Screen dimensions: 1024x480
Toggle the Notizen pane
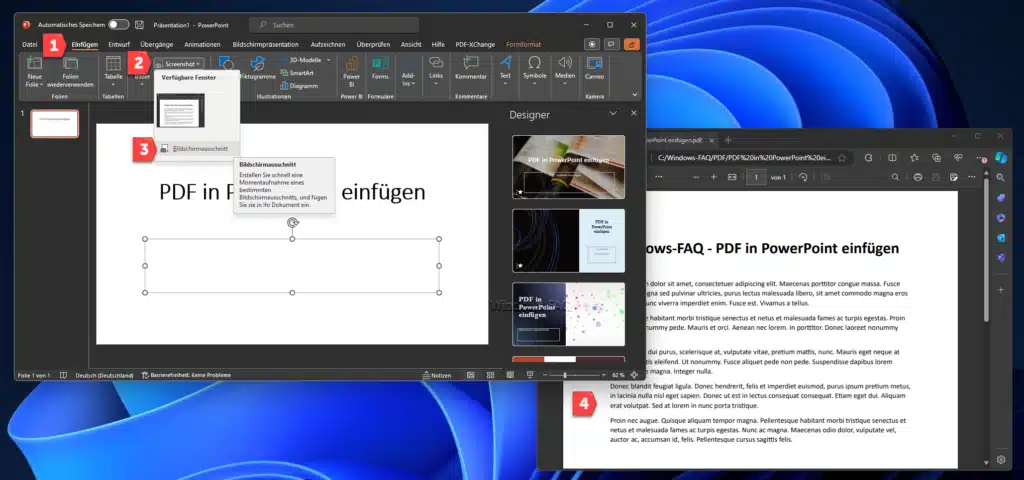437,376
